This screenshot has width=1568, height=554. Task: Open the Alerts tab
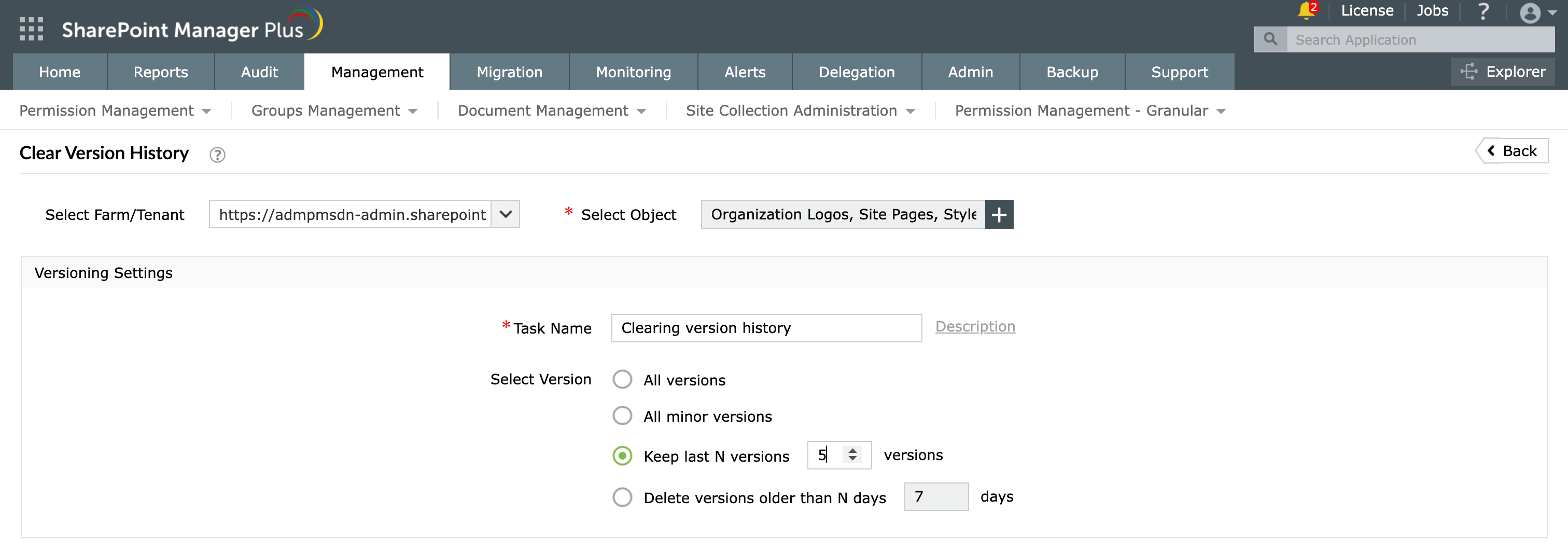[x=745, y=72]
